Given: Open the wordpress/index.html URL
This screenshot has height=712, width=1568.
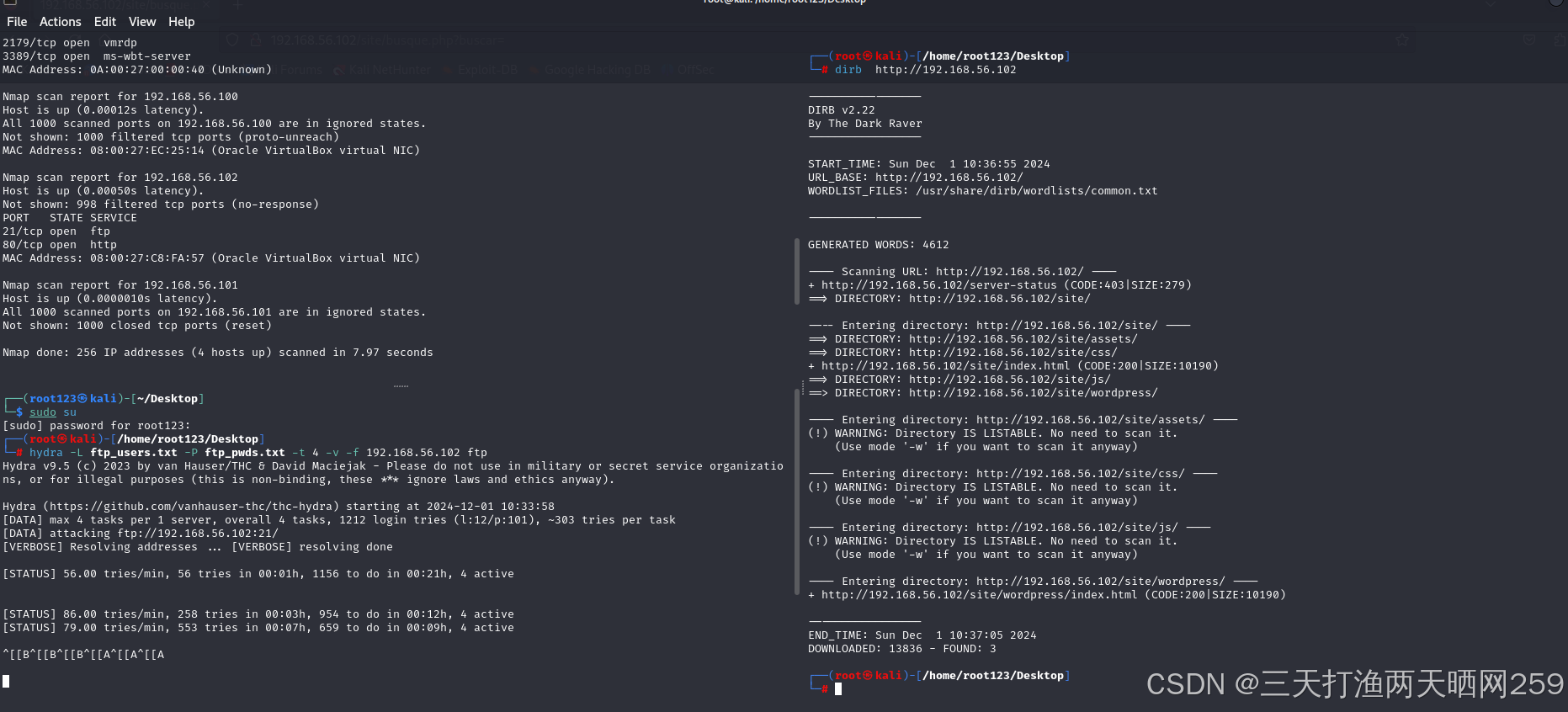Looking at the screenshot, I should (980, 595).
